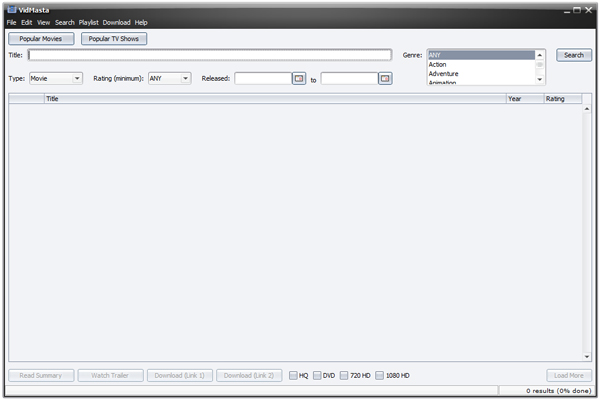Select Adventure in the Genre list

tap(481, 73)
